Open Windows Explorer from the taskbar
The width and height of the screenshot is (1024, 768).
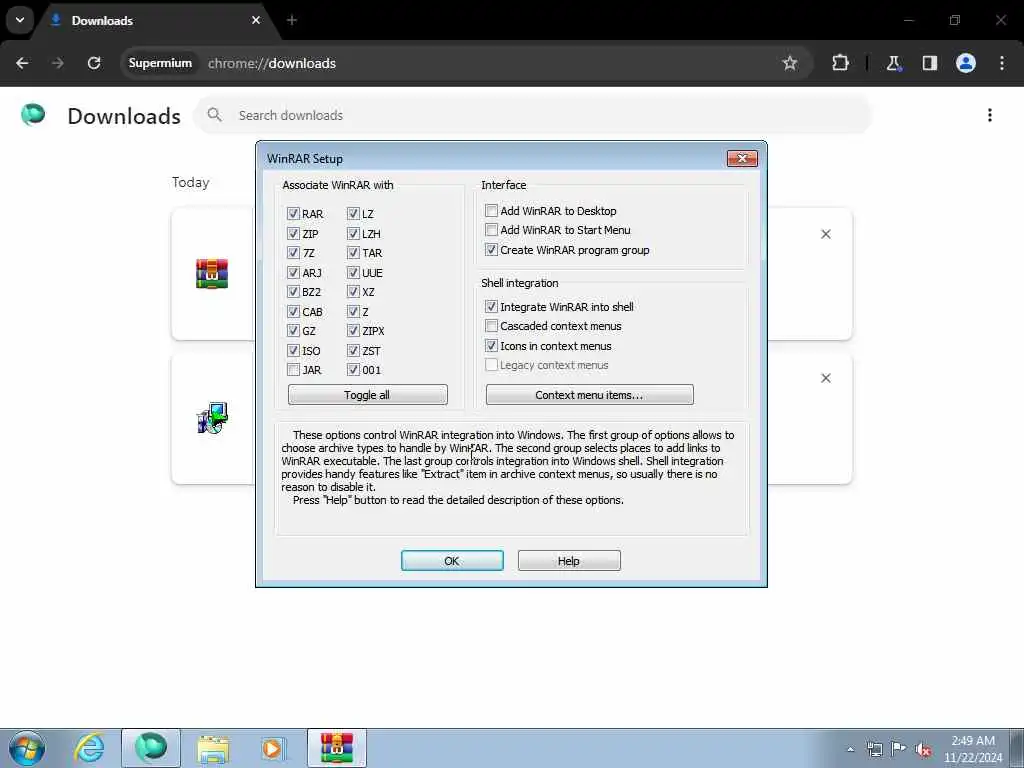[213, 748]
